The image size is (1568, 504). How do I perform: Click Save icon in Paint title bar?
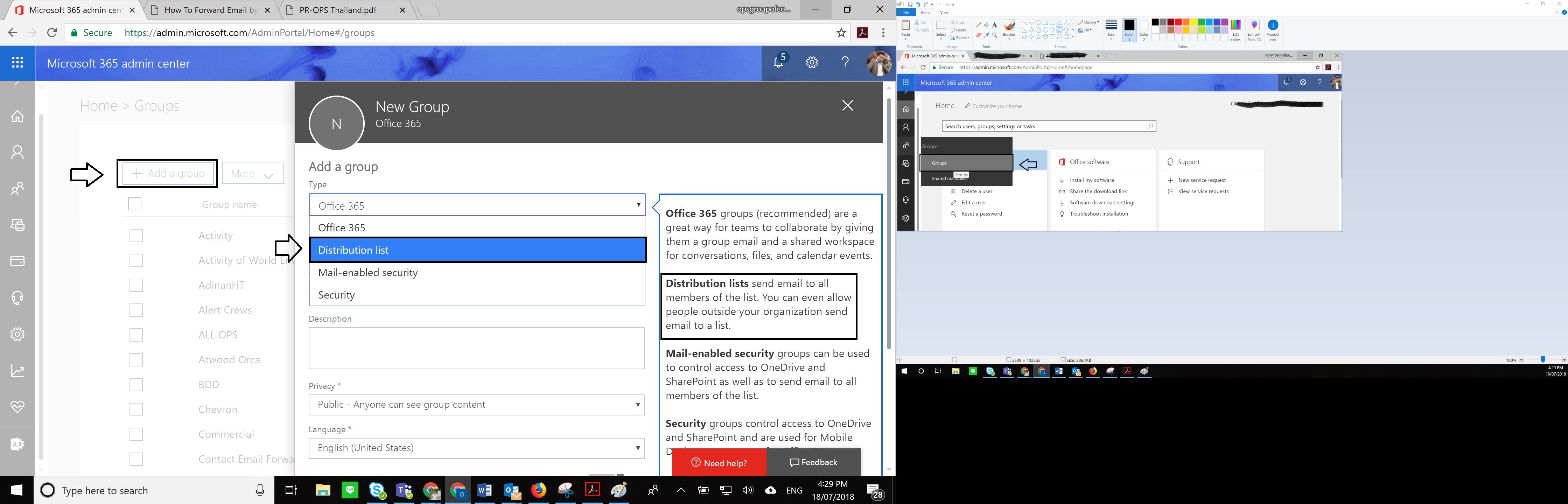[x=910, y=4]
